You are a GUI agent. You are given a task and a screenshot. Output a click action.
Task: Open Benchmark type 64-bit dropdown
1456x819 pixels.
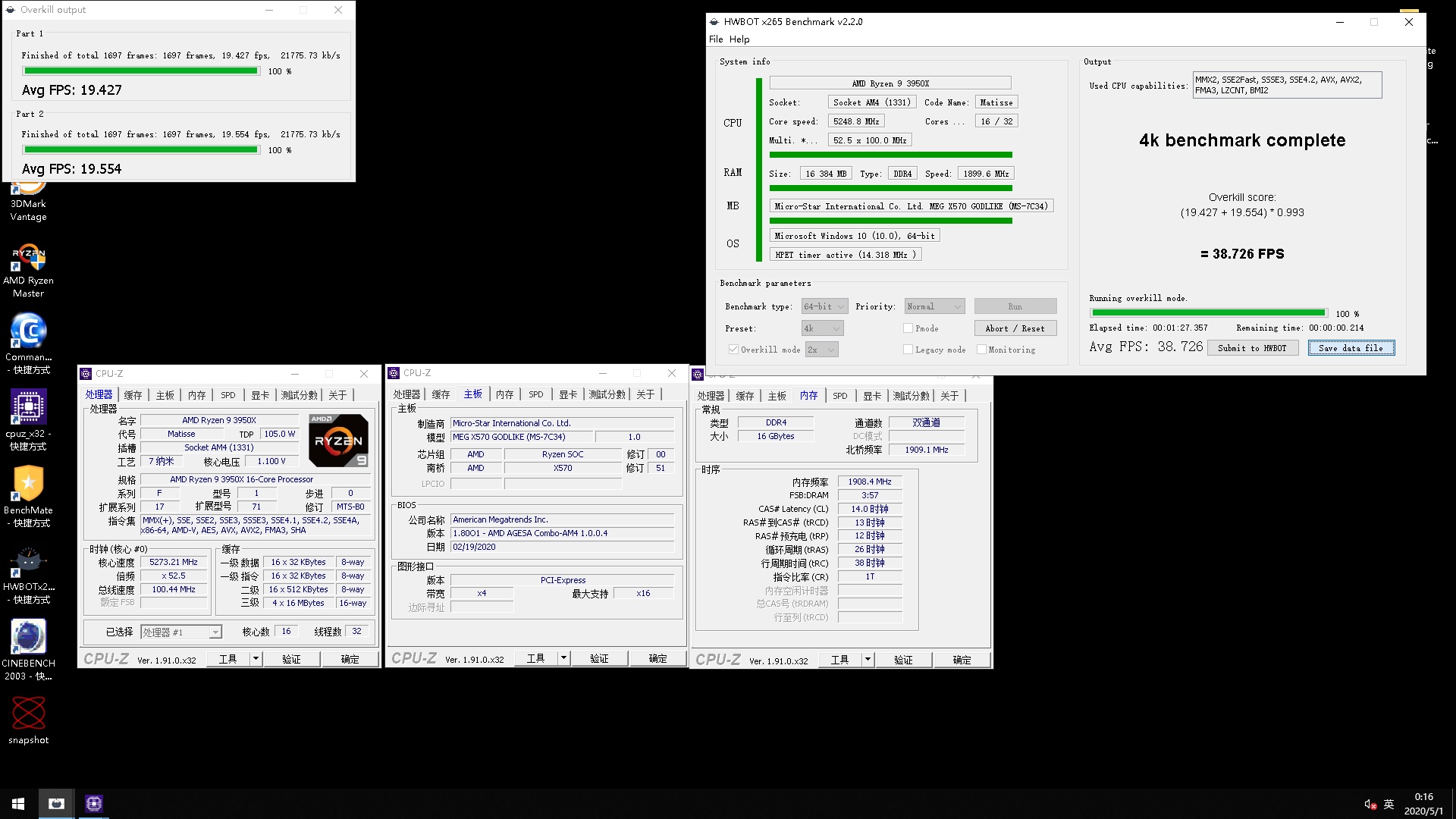pos(824,306)
